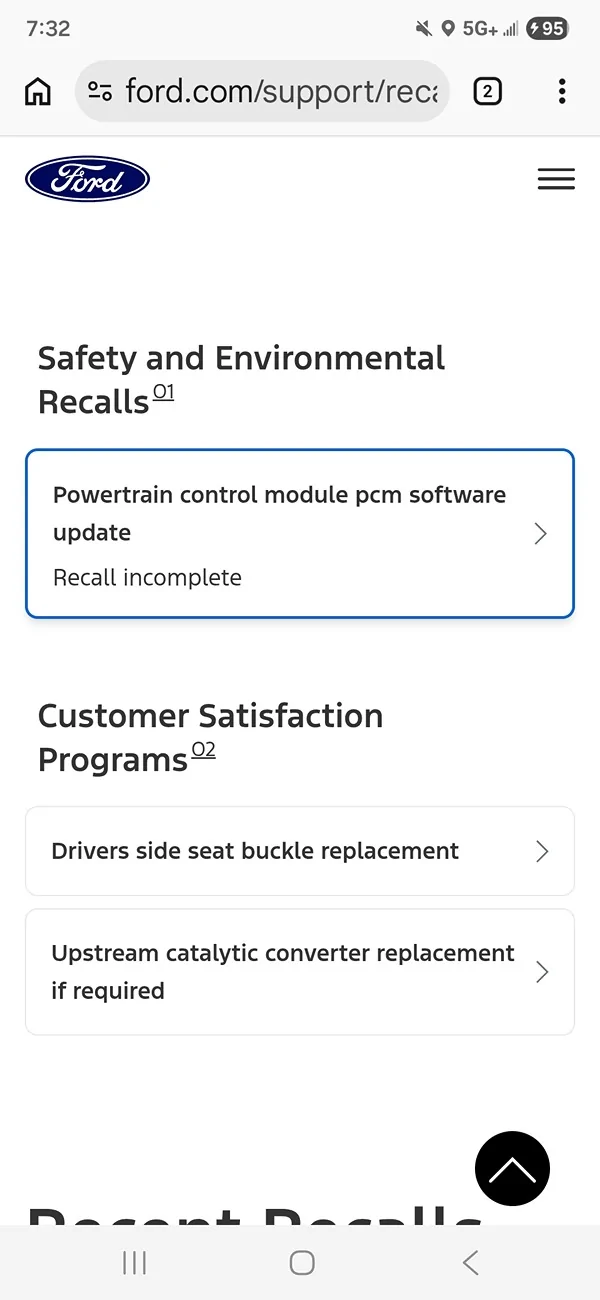Open the O2 footnote link
The image size is (600, 1300).
203,749
